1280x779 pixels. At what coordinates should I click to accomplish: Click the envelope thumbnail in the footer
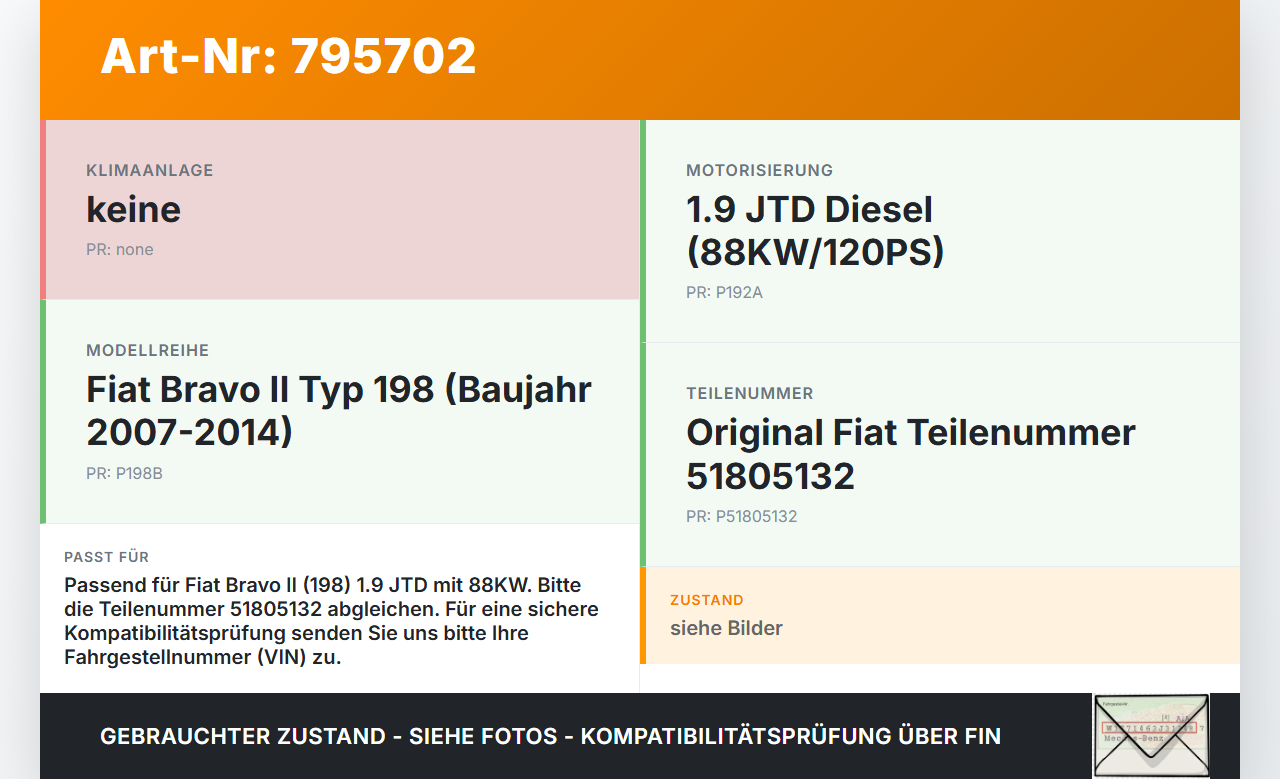[x=1151, y=736]
